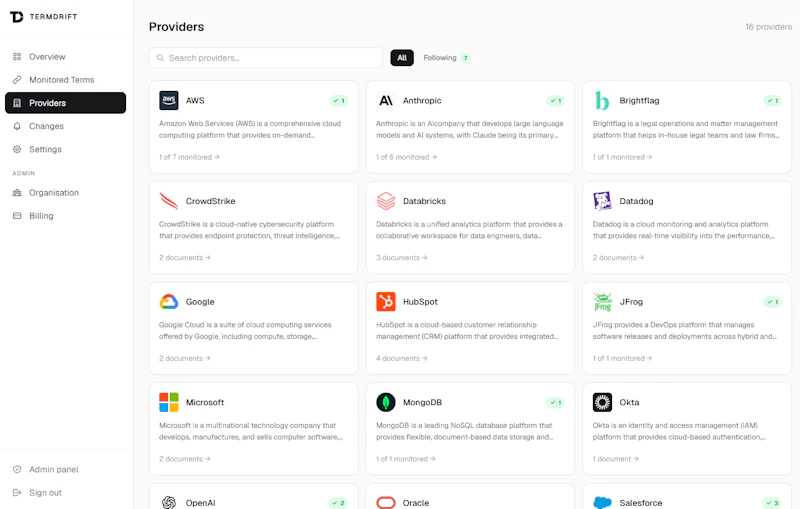Open JFrog '1 of 1 monitored' link
Viewport: 800px width, 509px height.
tap(622, 358)
